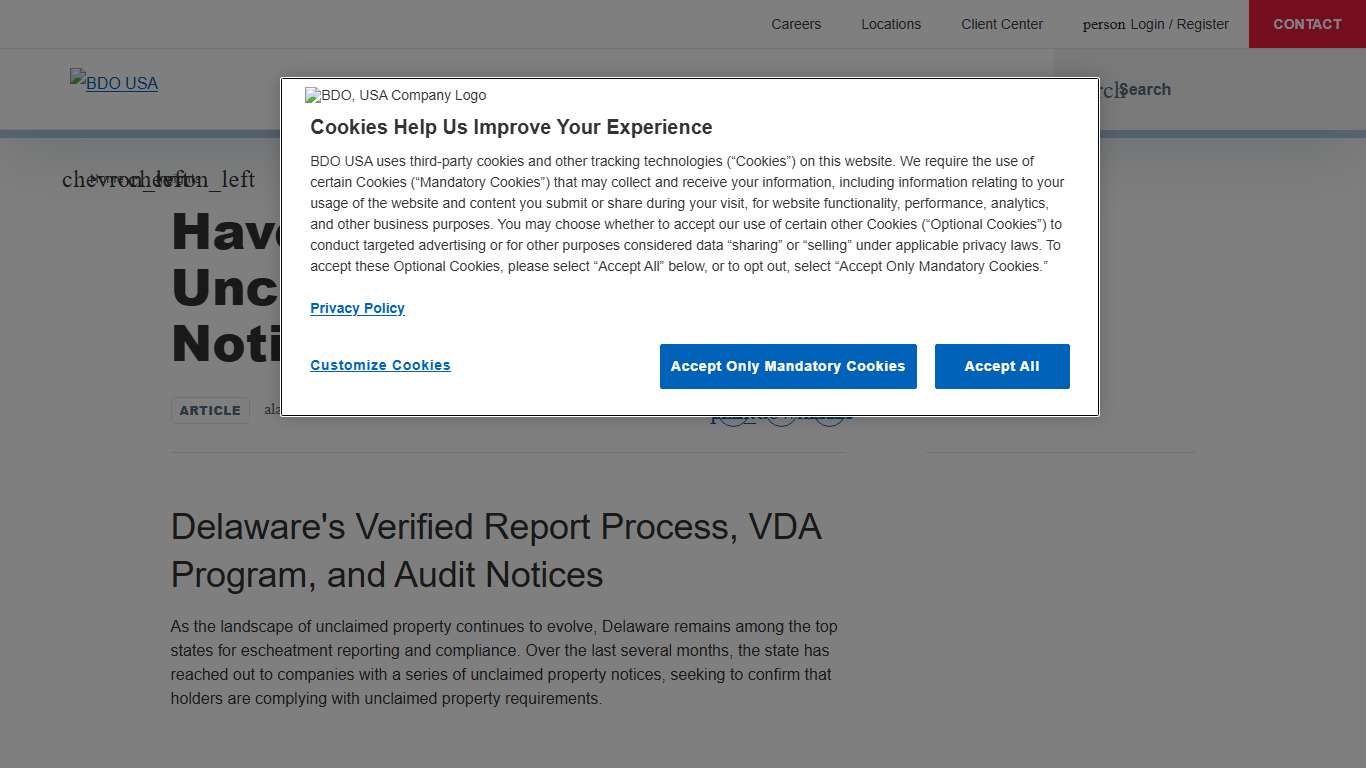Viewport: 1366px width, 768px height.
Task: Open the Search control in header
Action: (x=1144, y=90)
